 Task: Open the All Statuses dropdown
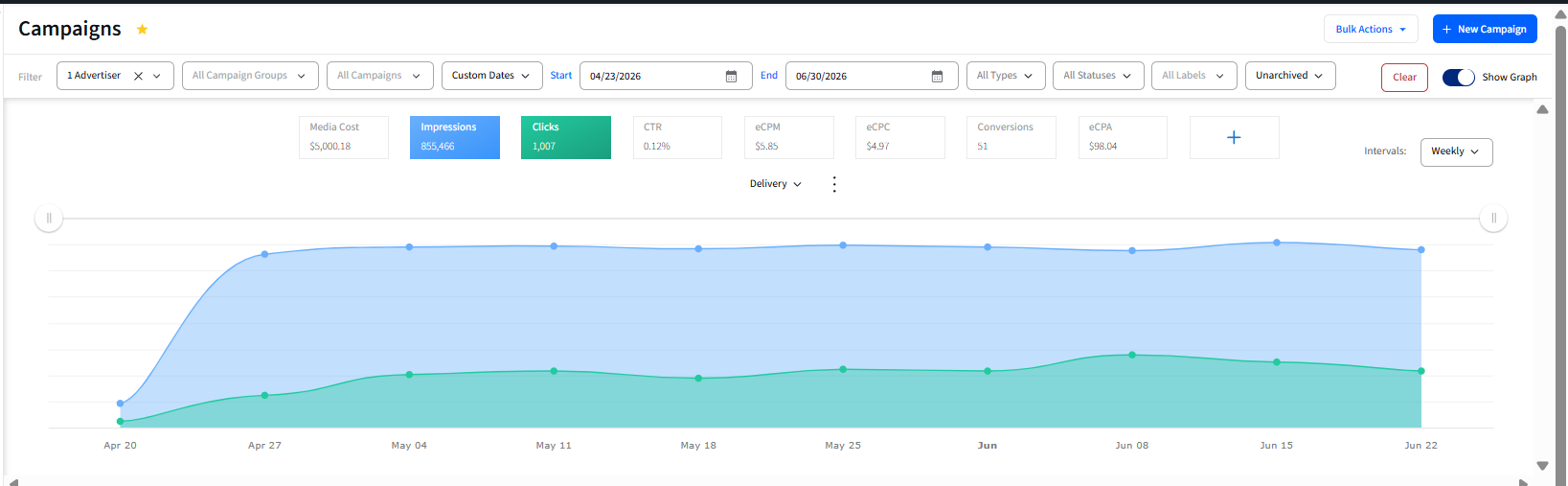(1098, 76)
